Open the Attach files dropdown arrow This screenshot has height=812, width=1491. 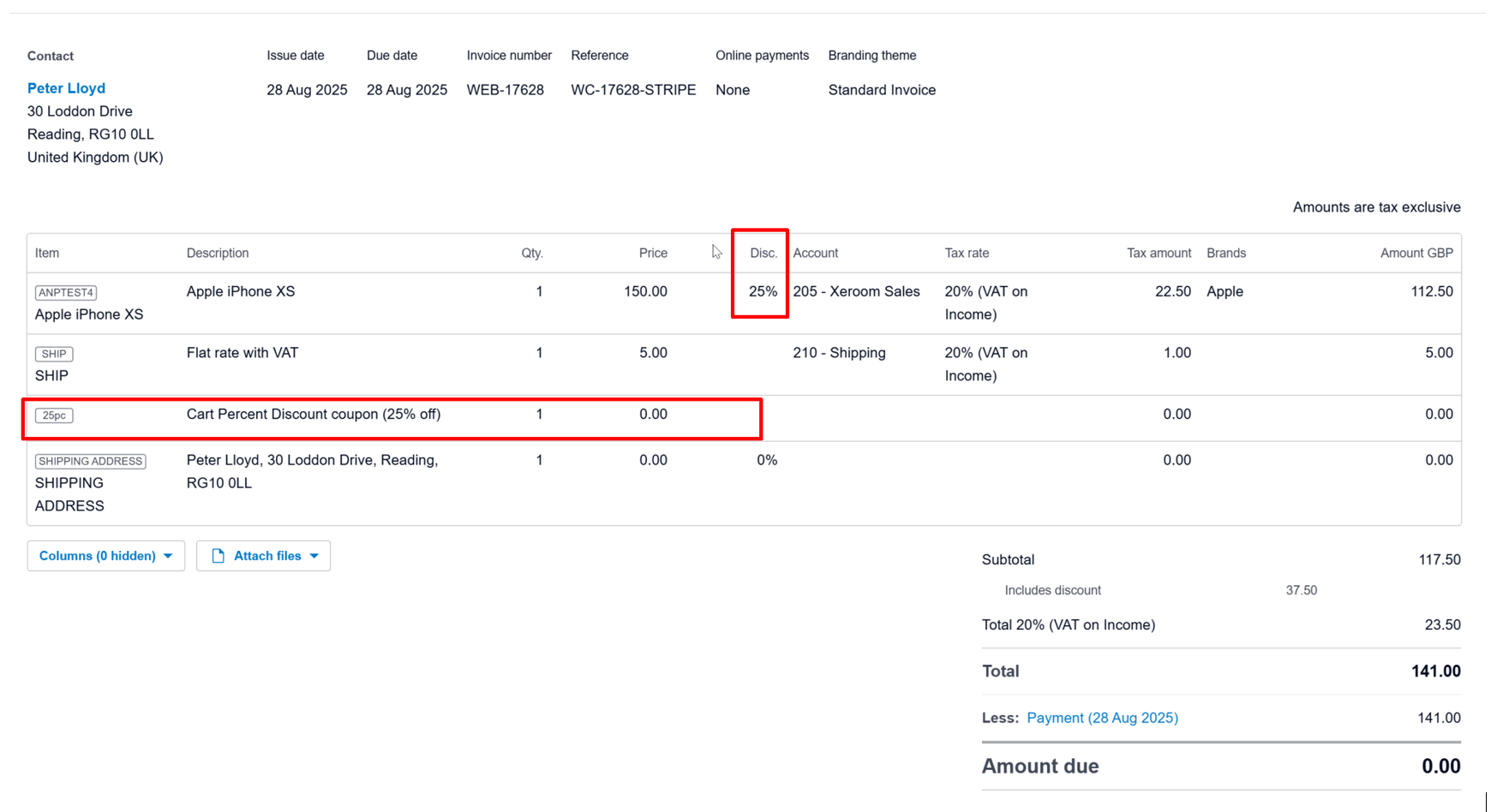(x=314, y=556)
